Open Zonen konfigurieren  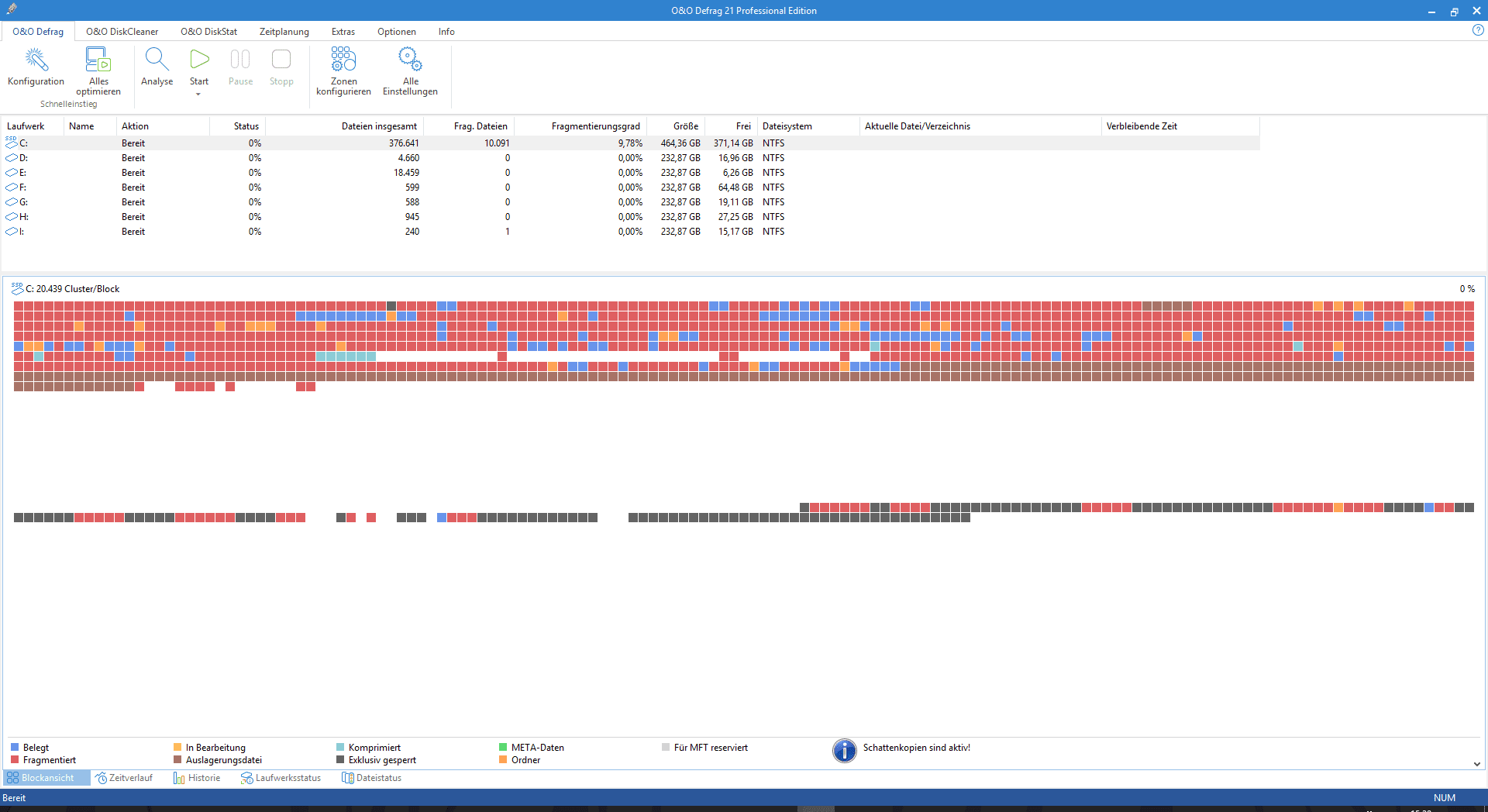pos(343,60)
